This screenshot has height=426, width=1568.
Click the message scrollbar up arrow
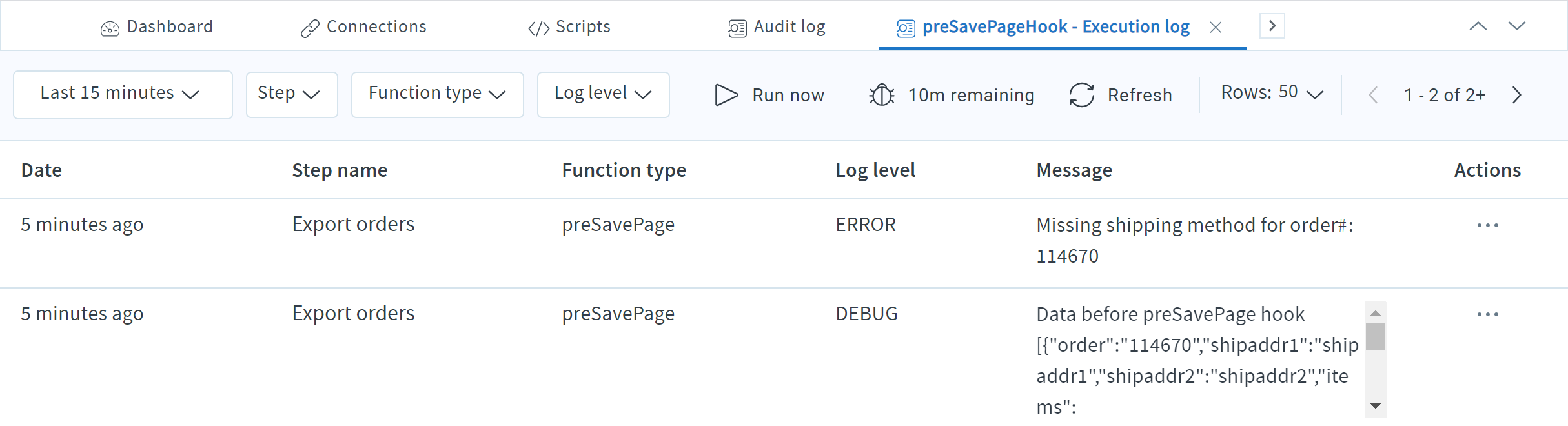pos(1376,312)
